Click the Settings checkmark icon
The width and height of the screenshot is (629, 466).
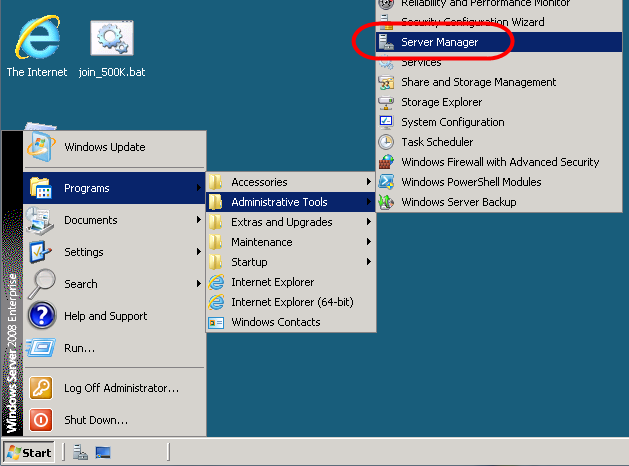(x=40, y=252)
